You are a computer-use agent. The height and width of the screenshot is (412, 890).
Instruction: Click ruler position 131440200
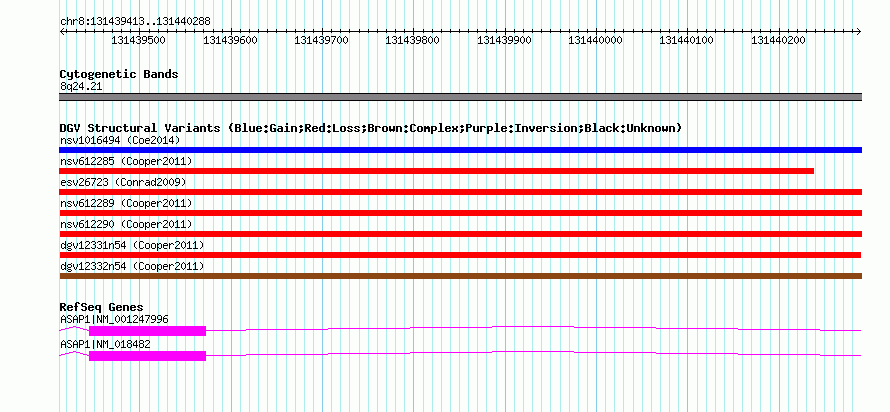click(778, 40)
